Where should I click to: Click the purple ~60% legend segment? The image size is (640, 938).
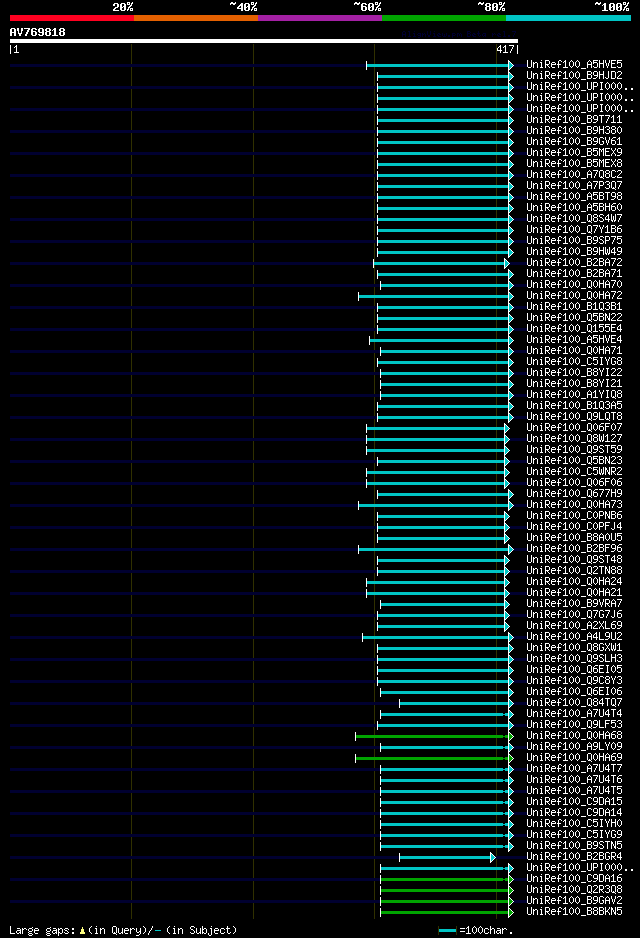[x=320, y=18]
